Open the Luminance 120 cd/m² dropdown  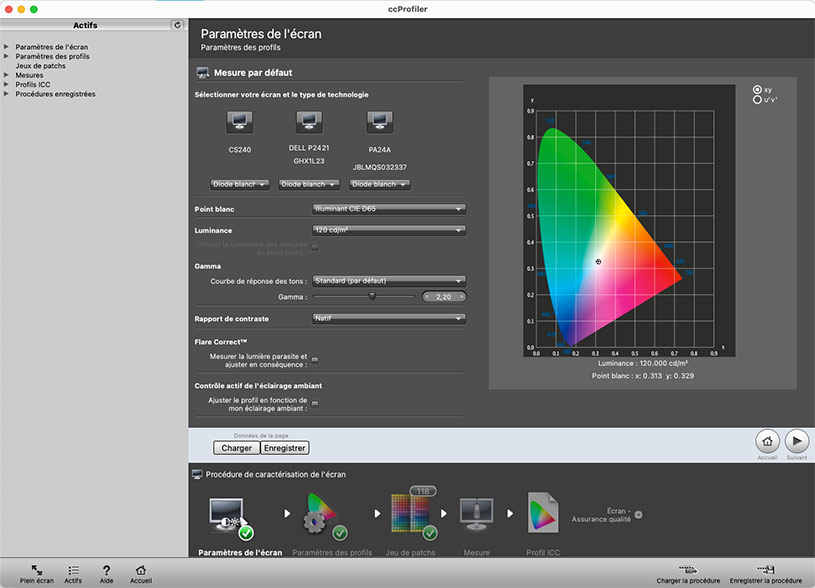tap(389, 230)
